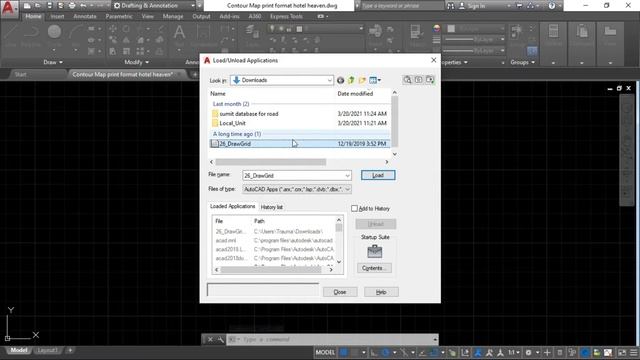Open Drafting & Annotation workspace dropdown
640x360 pixels.
(x=153, y=6)
